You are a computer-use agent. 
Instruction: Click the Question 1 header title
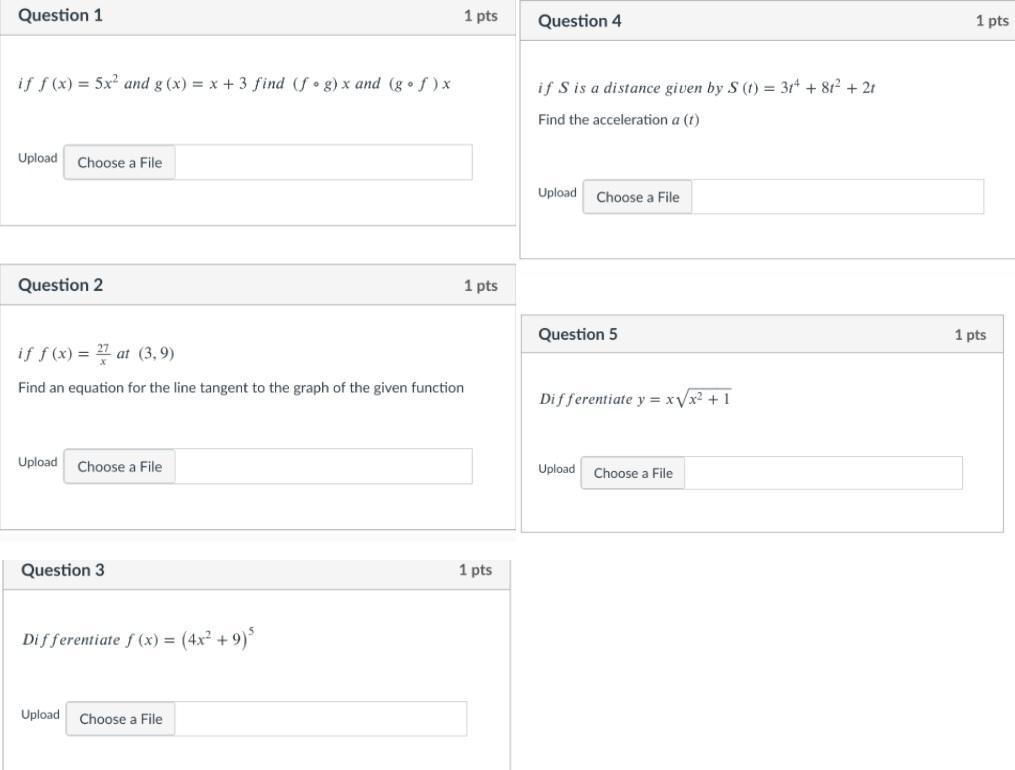click(60, 16)
